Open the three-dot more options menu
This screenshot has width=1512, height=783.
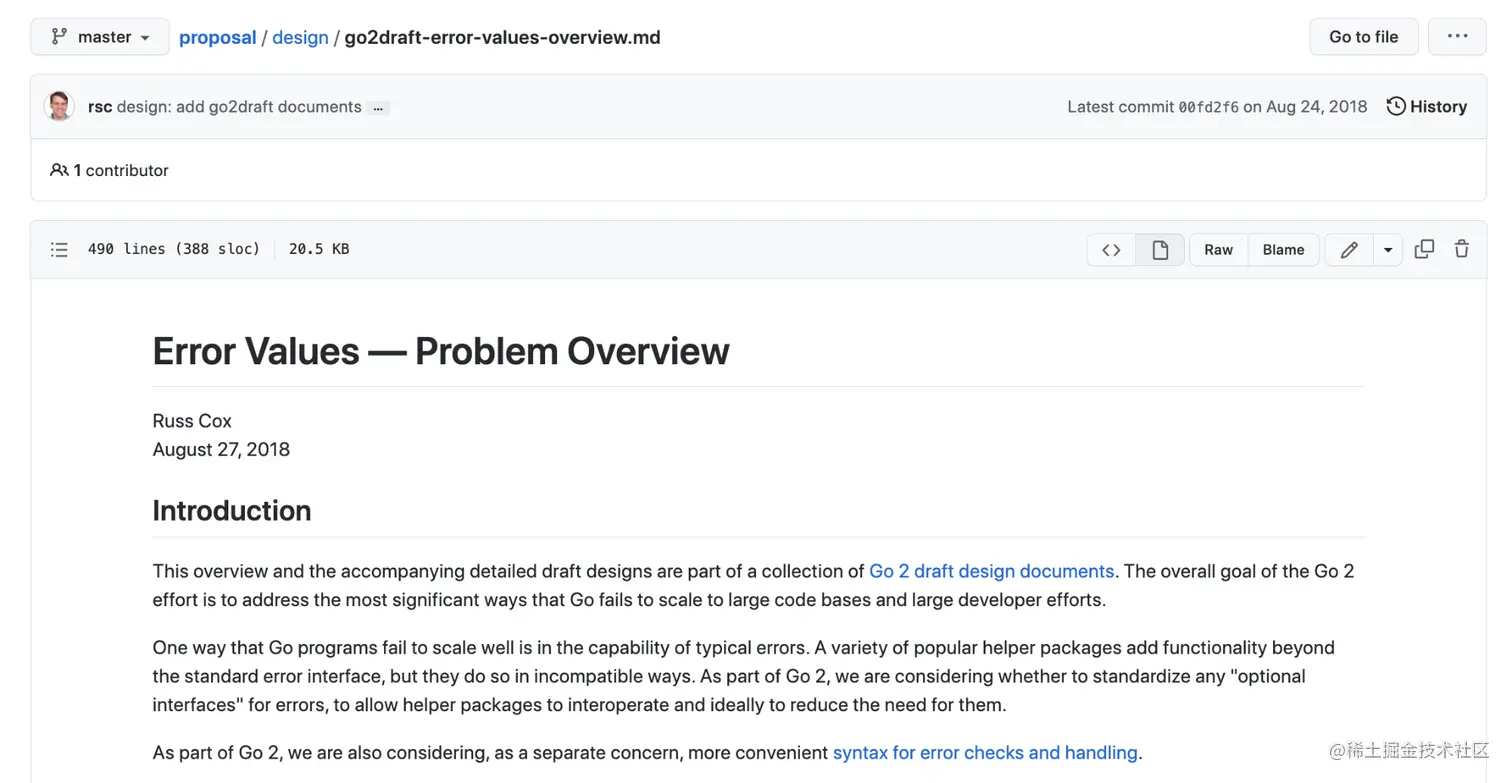tap(1457, 37)
